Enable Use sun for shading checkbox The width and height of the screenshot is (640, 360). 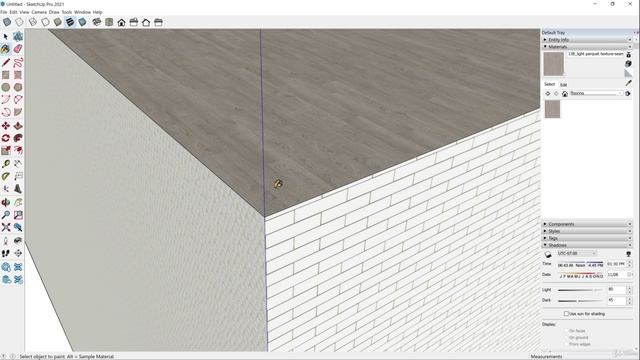coord(566,314)
